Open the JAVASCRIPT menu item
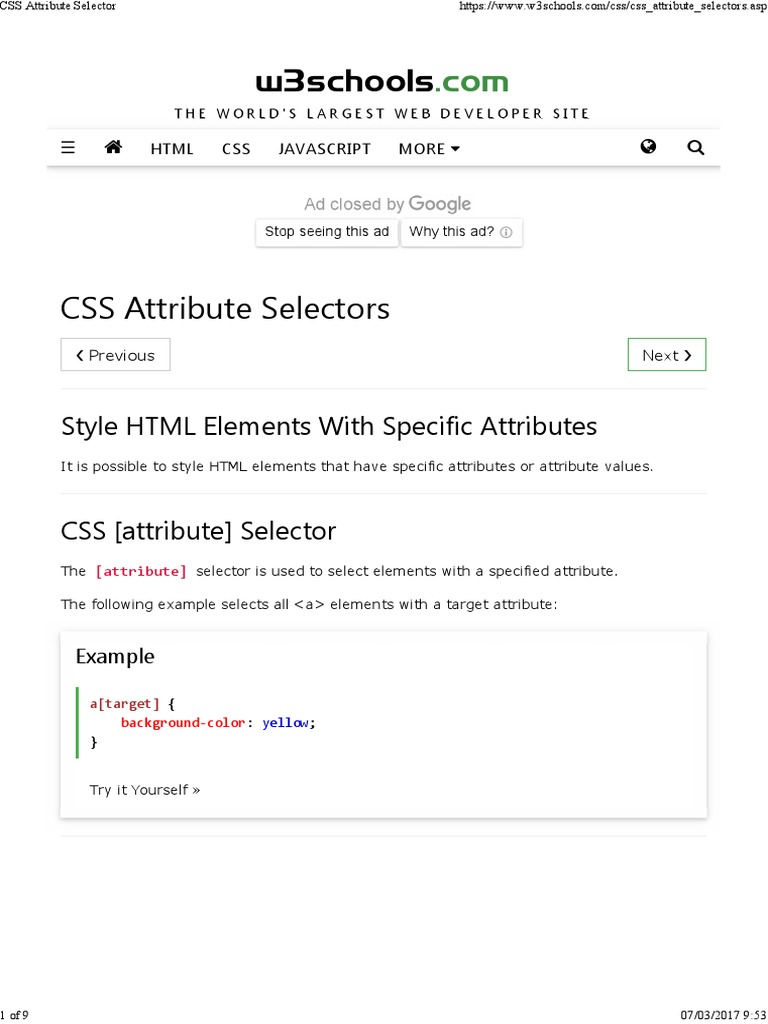Screen dimensions: 768x1024 (324, 149)
